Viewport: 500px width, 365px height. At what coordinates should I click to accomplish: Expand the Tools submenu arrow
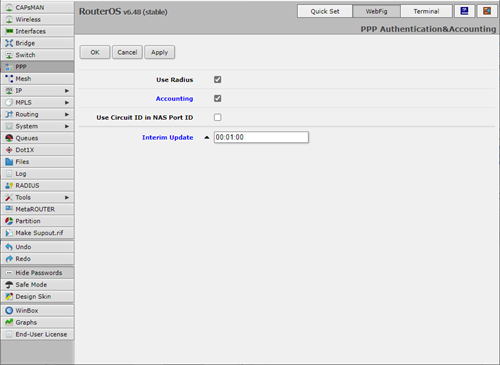tap(67, 197)
